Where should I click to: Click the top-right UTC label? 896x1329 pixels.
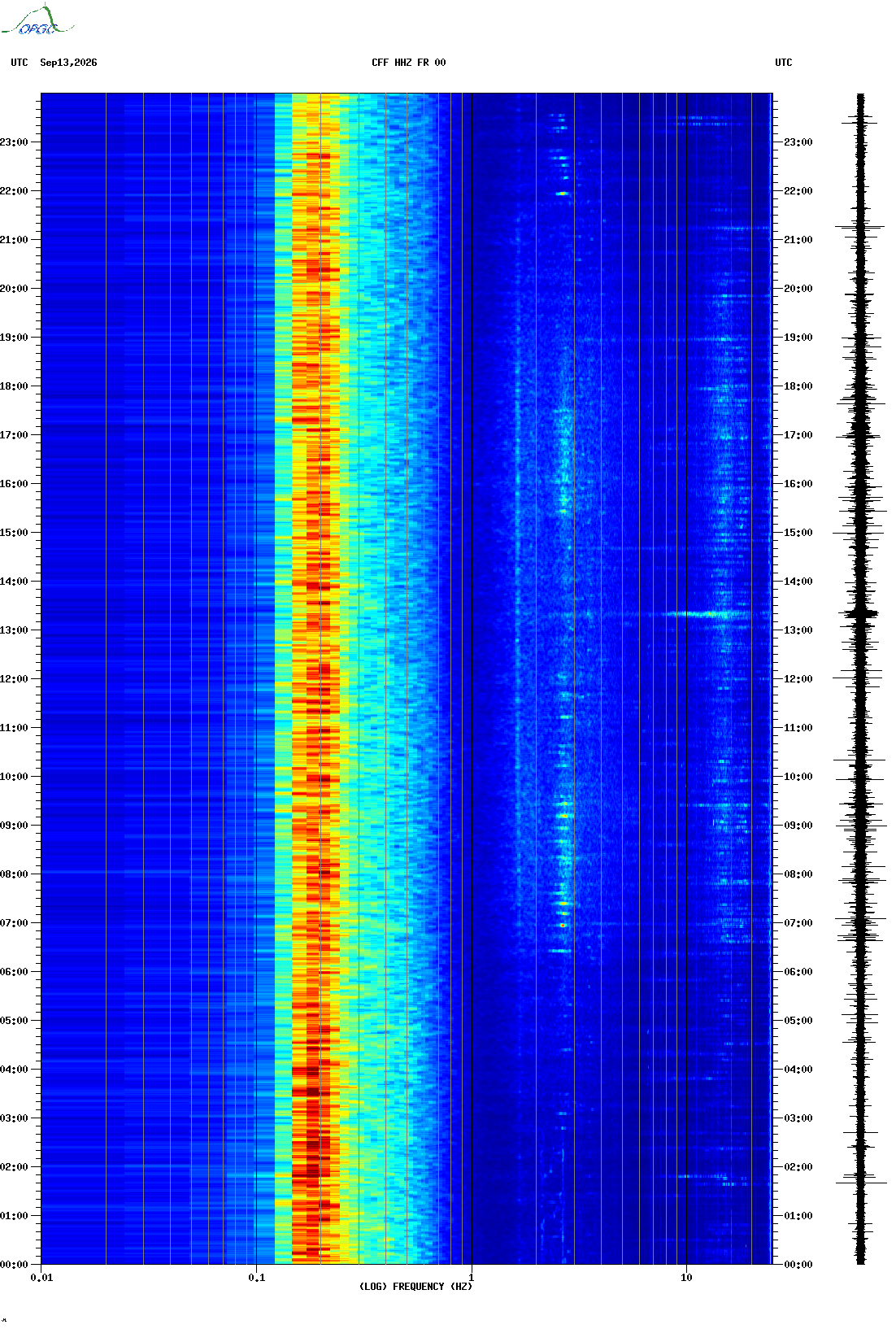pos(784,63)
